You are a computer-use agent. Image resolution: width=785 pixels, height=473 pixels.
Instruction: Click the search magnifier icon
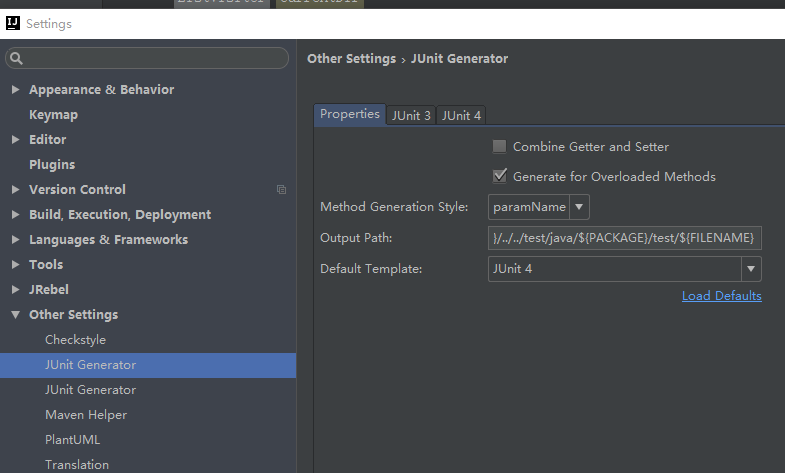tap(16, 59)
